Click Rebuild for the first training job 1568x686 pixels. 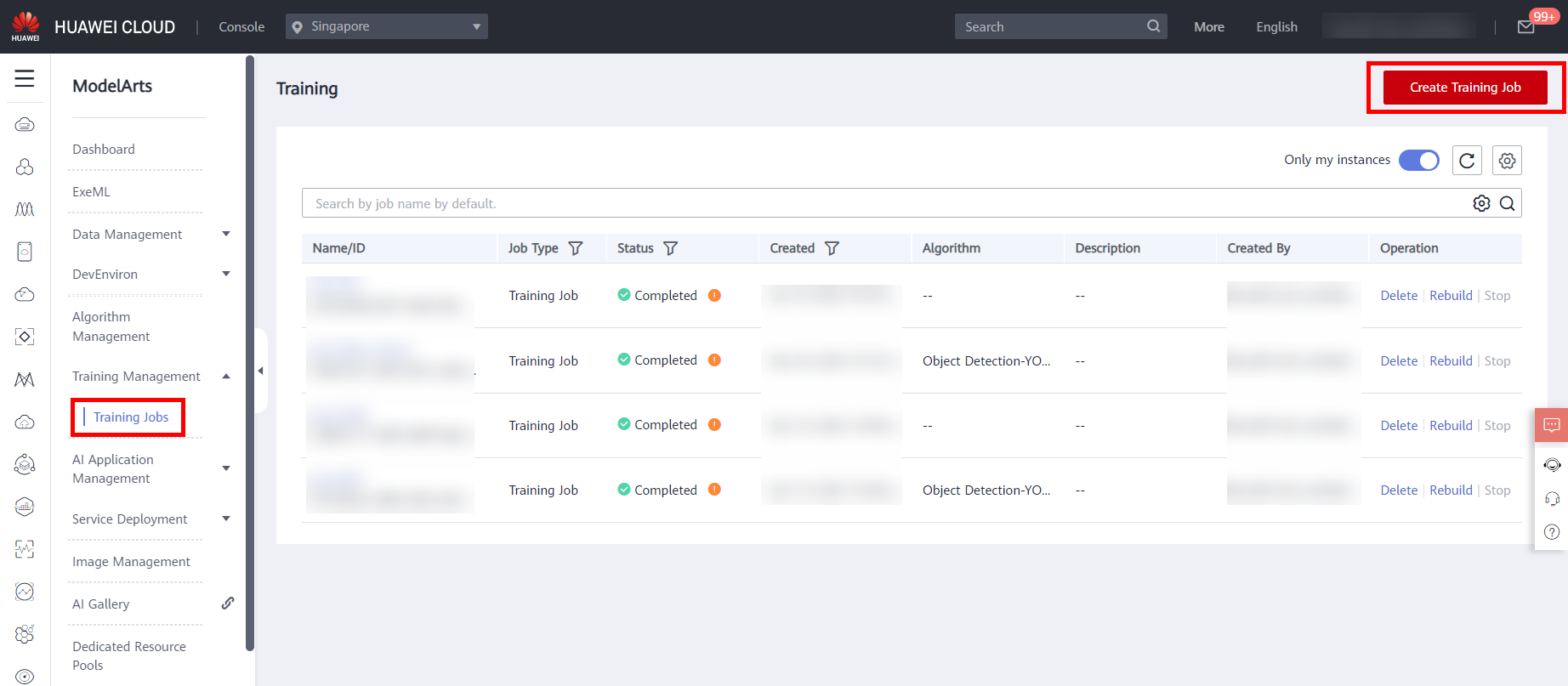[1451, 296]
